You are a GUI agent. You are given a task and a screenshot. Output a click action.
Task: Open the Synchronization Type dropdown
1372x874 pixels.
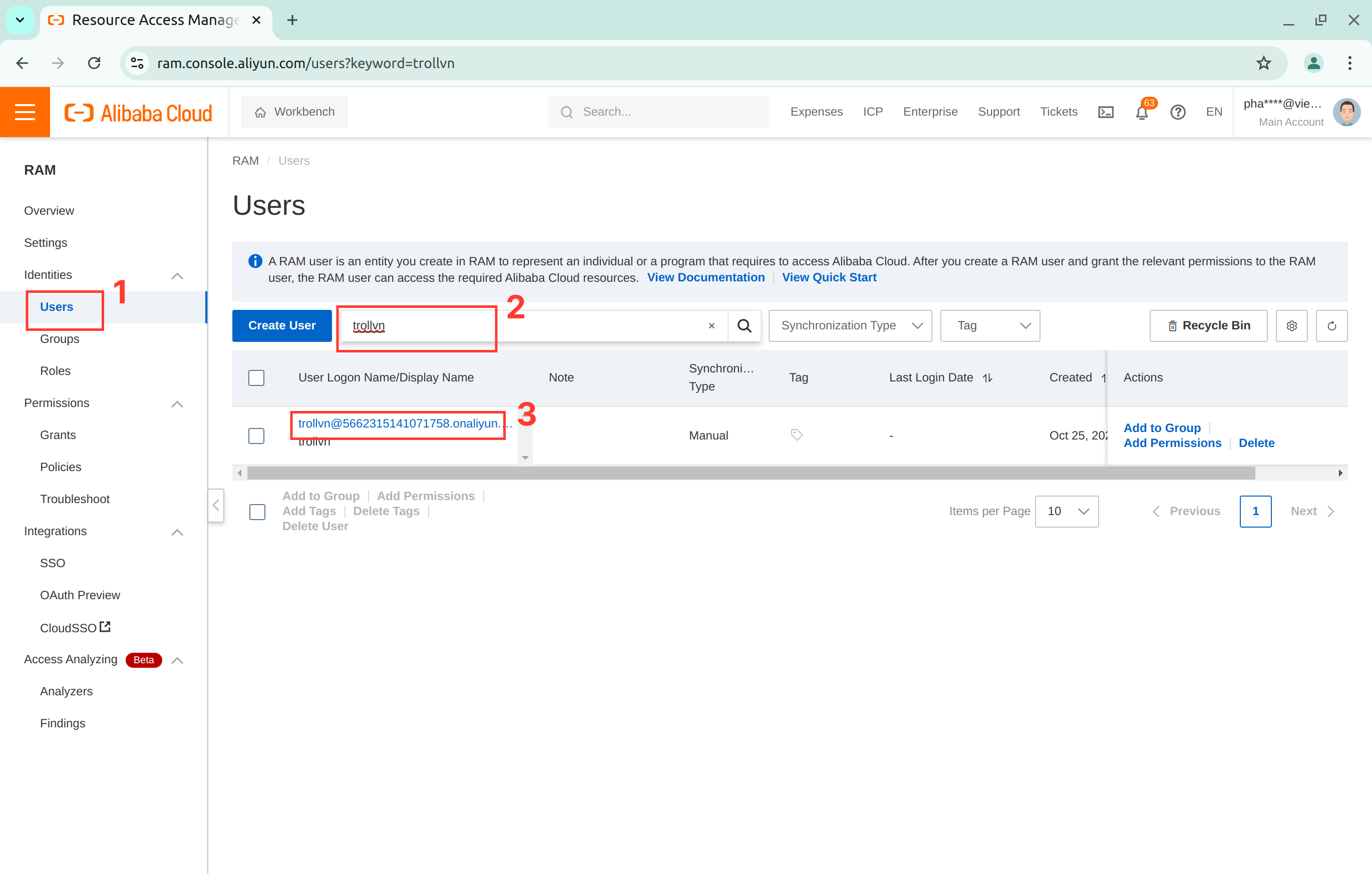[x=850, y=326]
